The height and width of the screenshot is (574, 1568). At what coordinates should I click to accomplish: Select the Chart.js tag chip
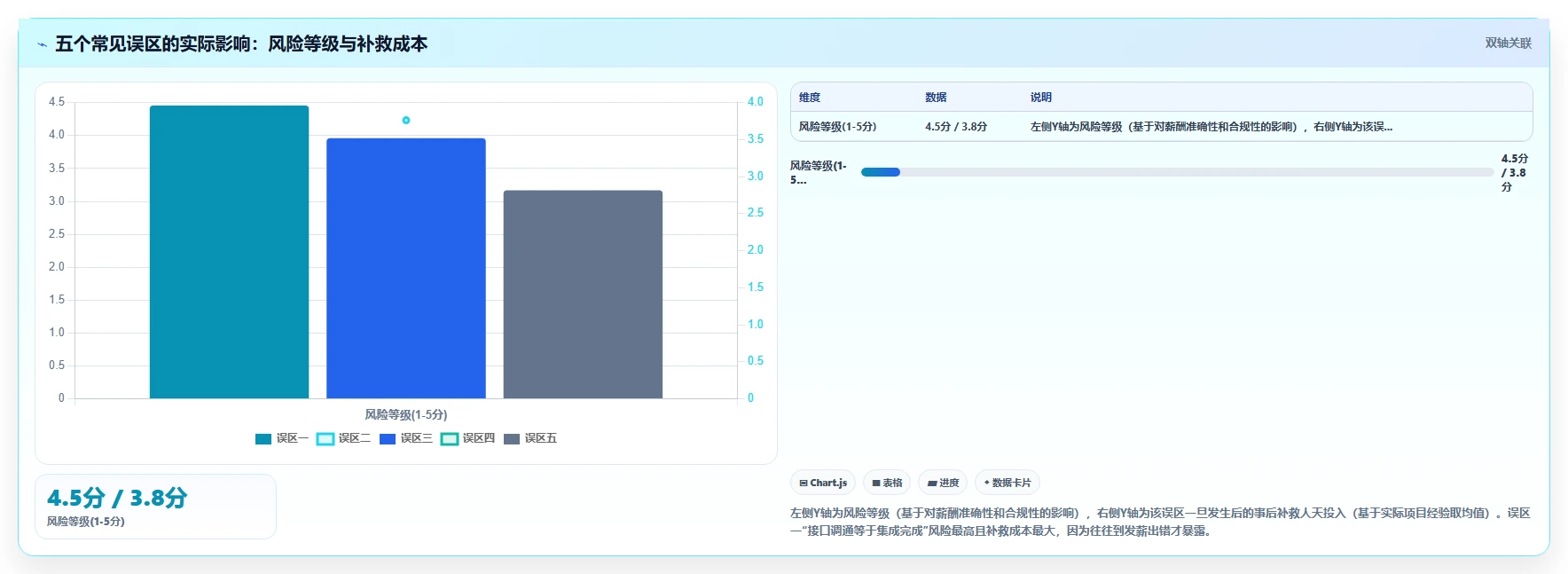pyautogui.click(x=823, y=483)
